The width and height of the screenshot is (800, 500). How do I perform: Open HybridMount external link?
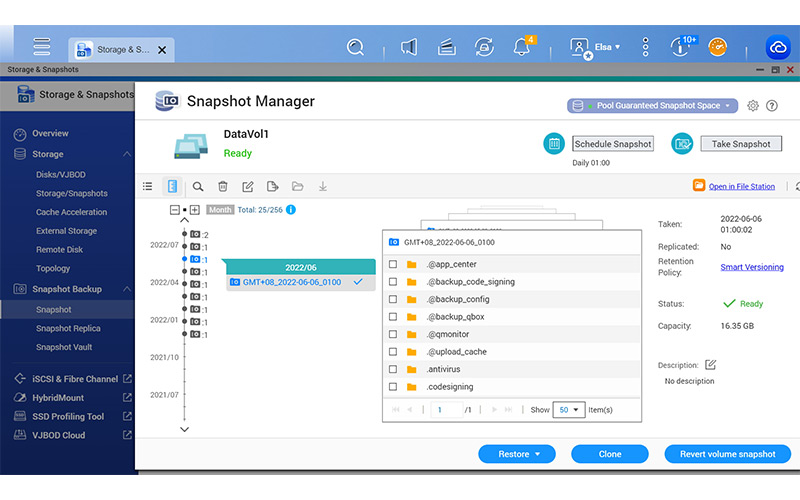tap(128, 398)
